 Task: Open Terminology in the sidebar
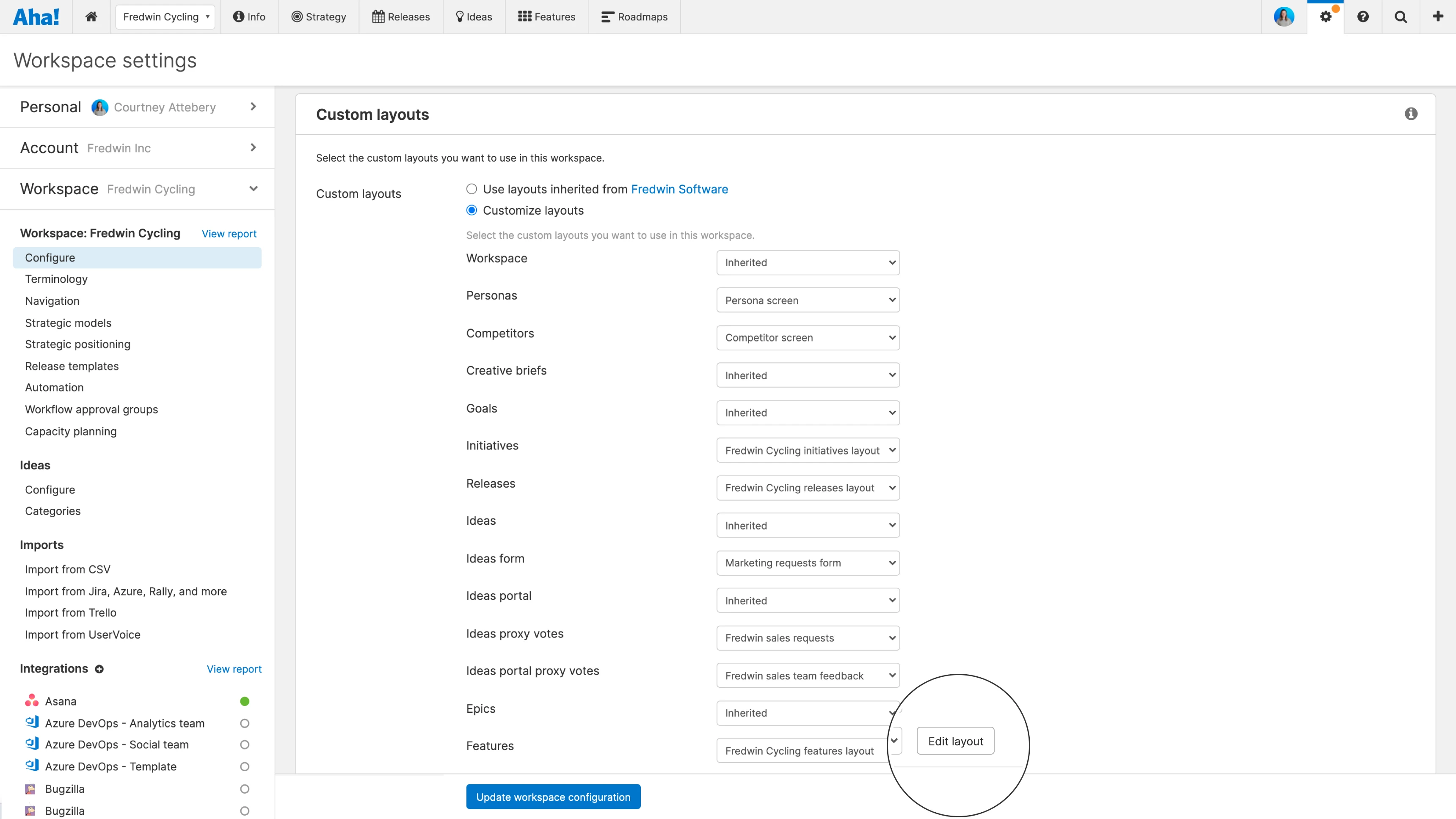(56, 279)
